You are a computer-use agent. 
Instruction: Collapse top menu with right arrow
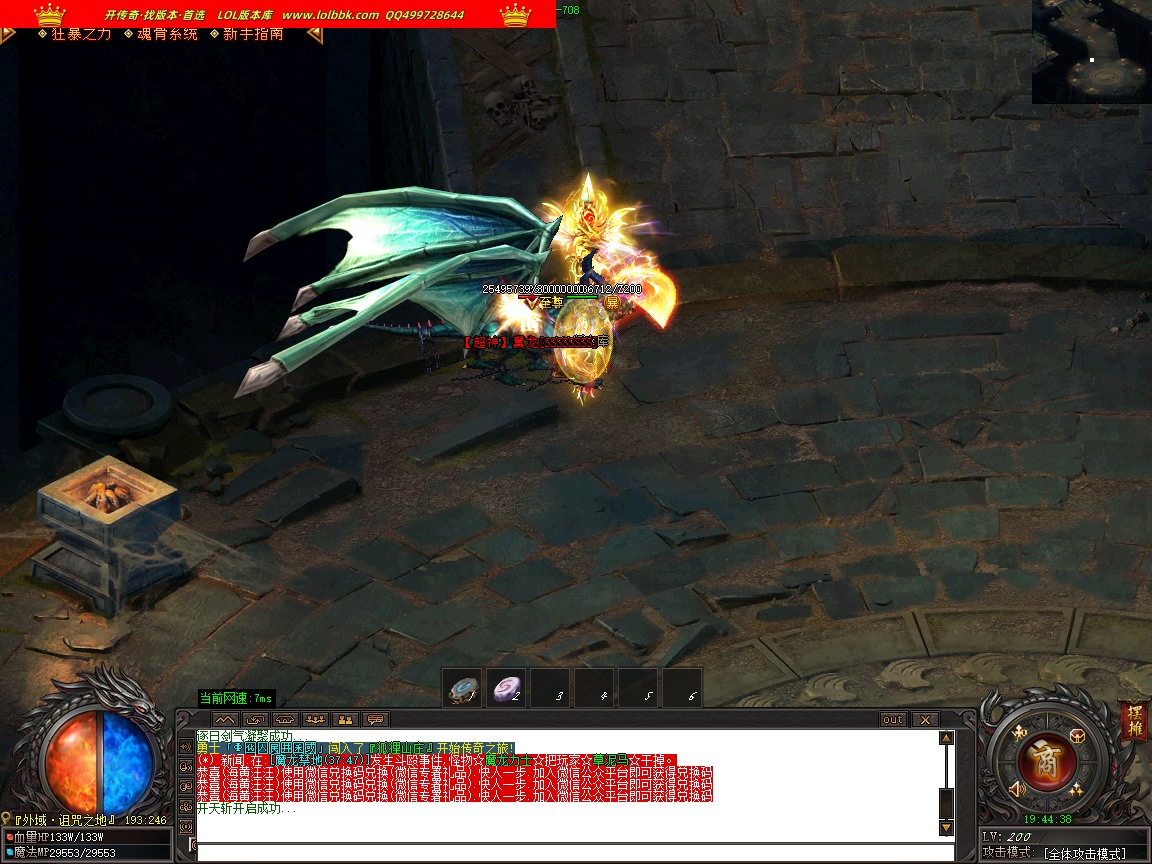click(314, 35)
